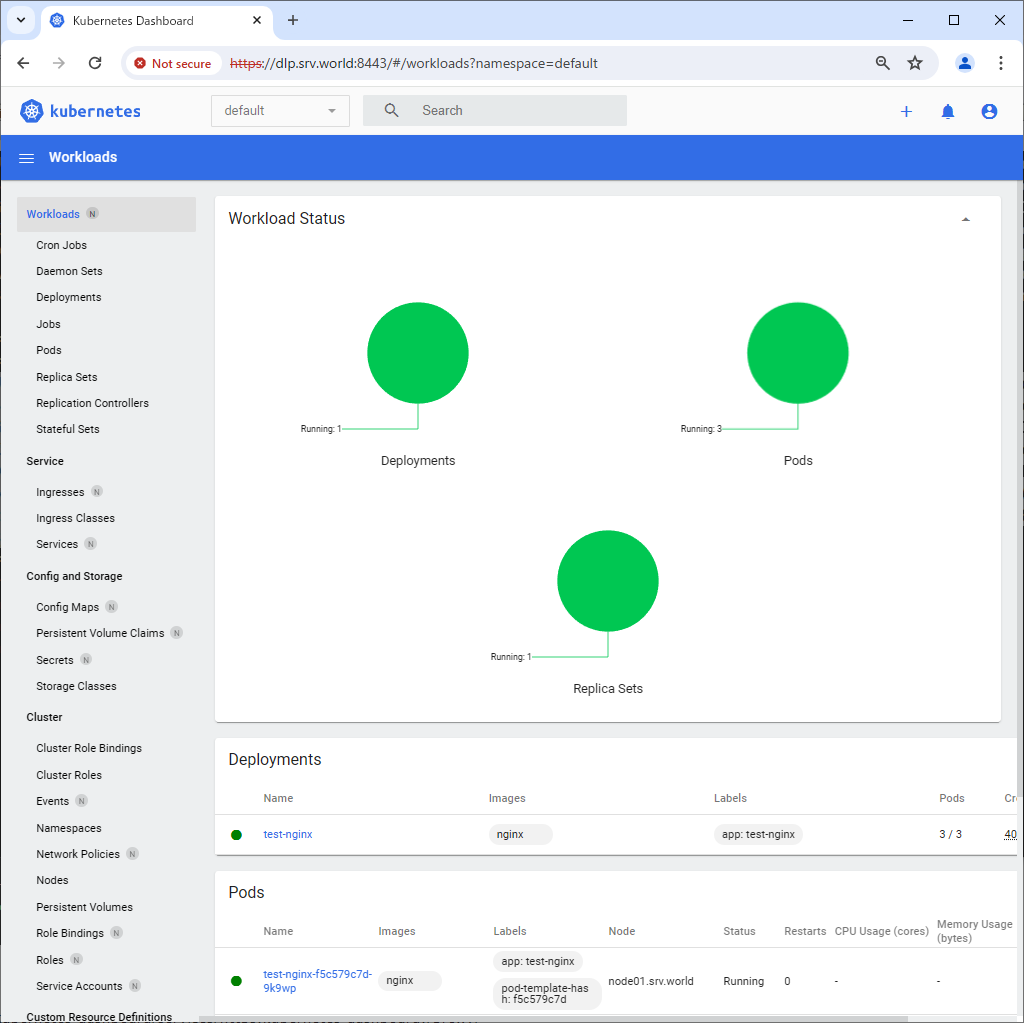Click the Kubernetes logo icon
Screen dimensions: 1024x1023
pos(32,111)
